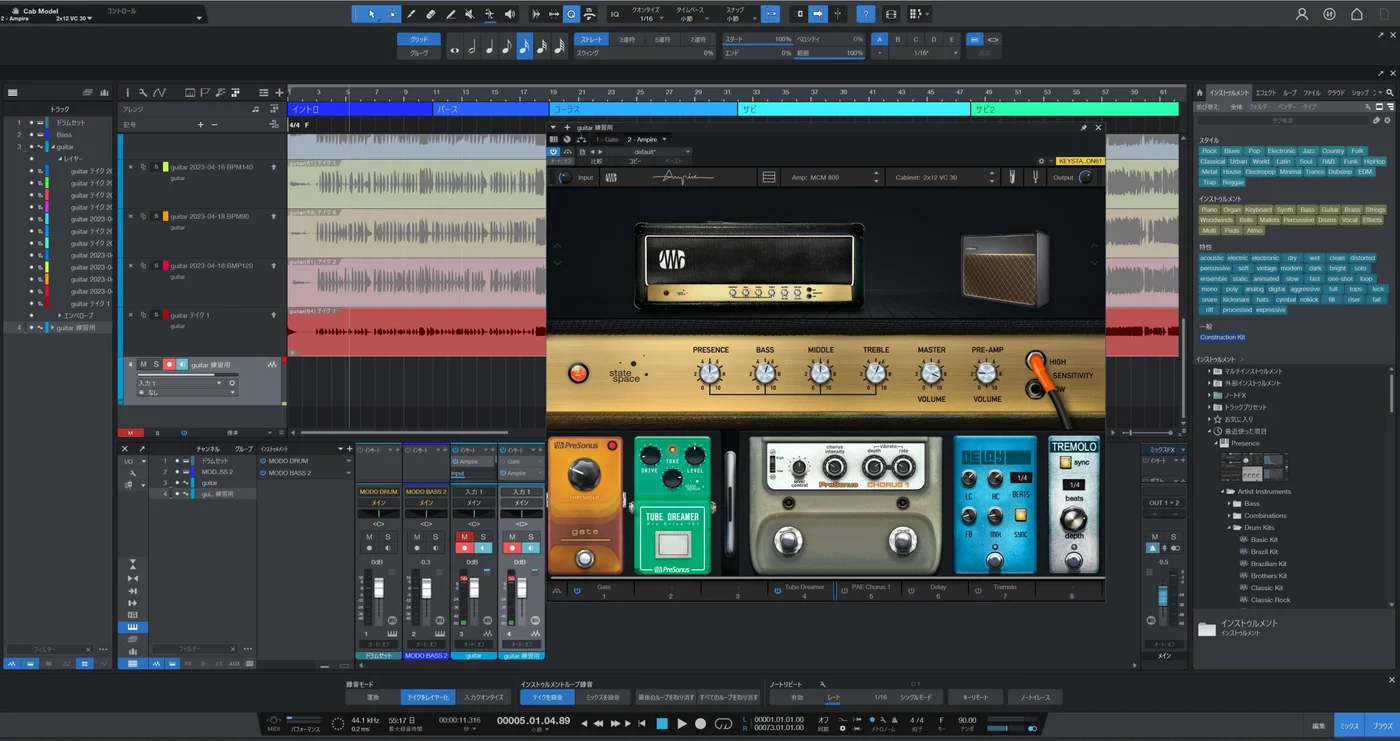
Task: Click the キーリモート button
Action: coord(975,697)
